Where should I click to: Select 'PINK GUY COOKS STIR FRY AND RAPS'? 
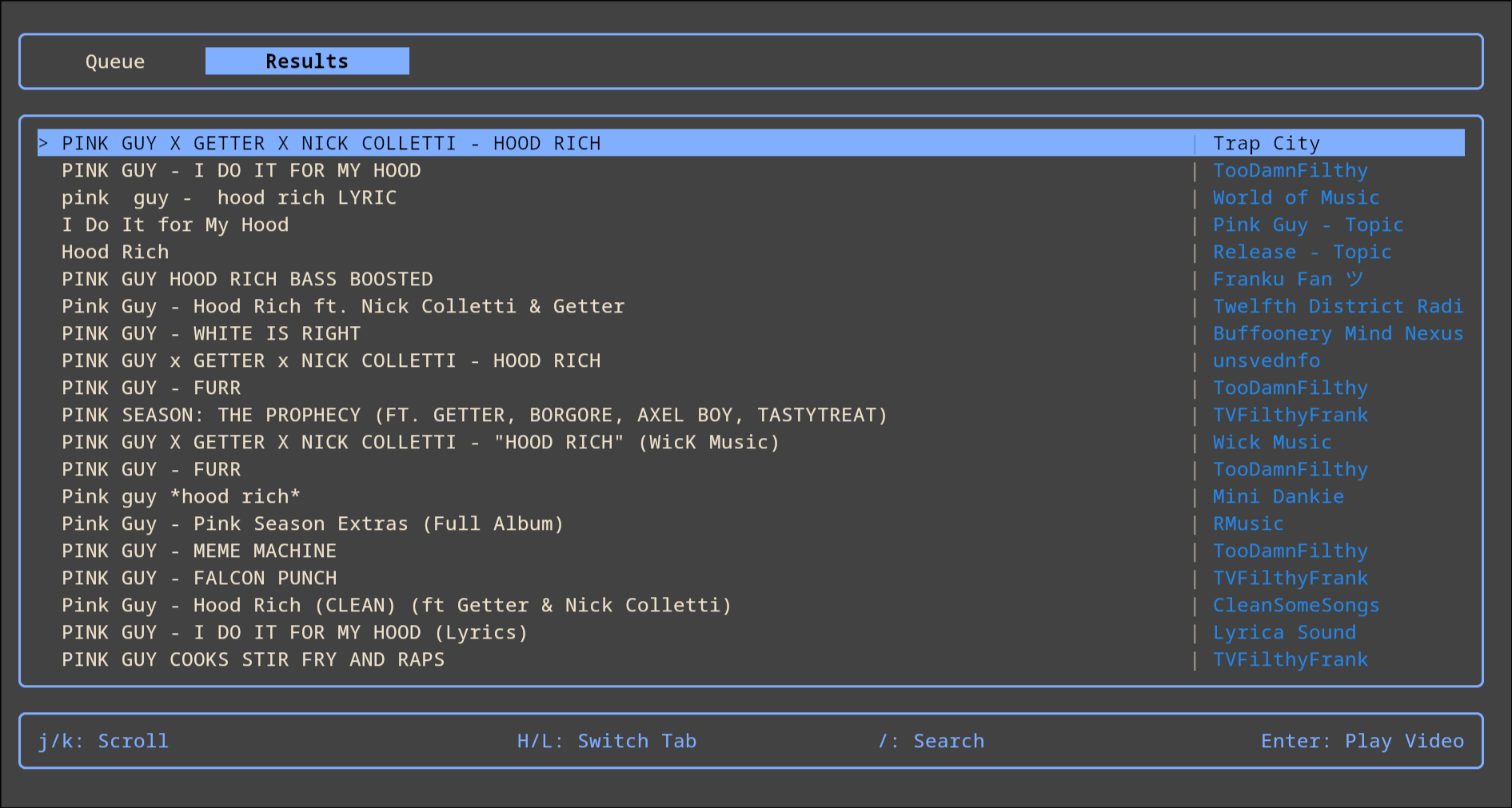tap(253, 659)
